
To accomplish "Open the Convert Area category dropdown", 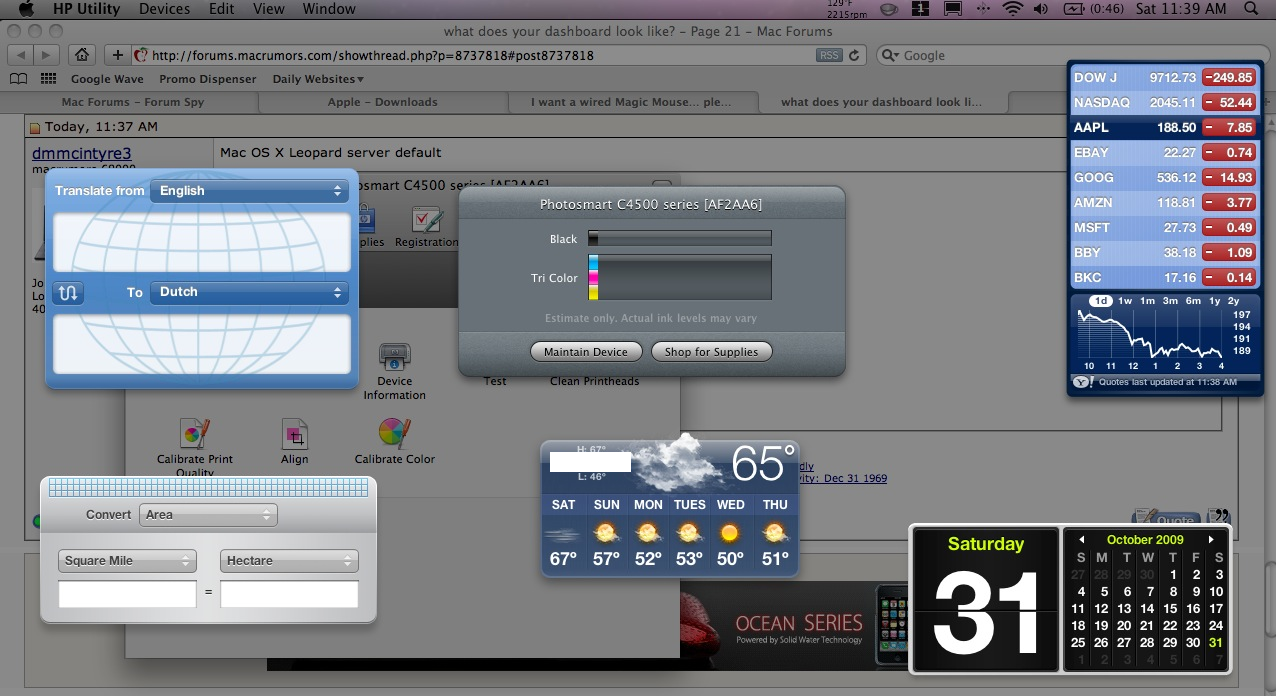I will [x=208, y=515].
